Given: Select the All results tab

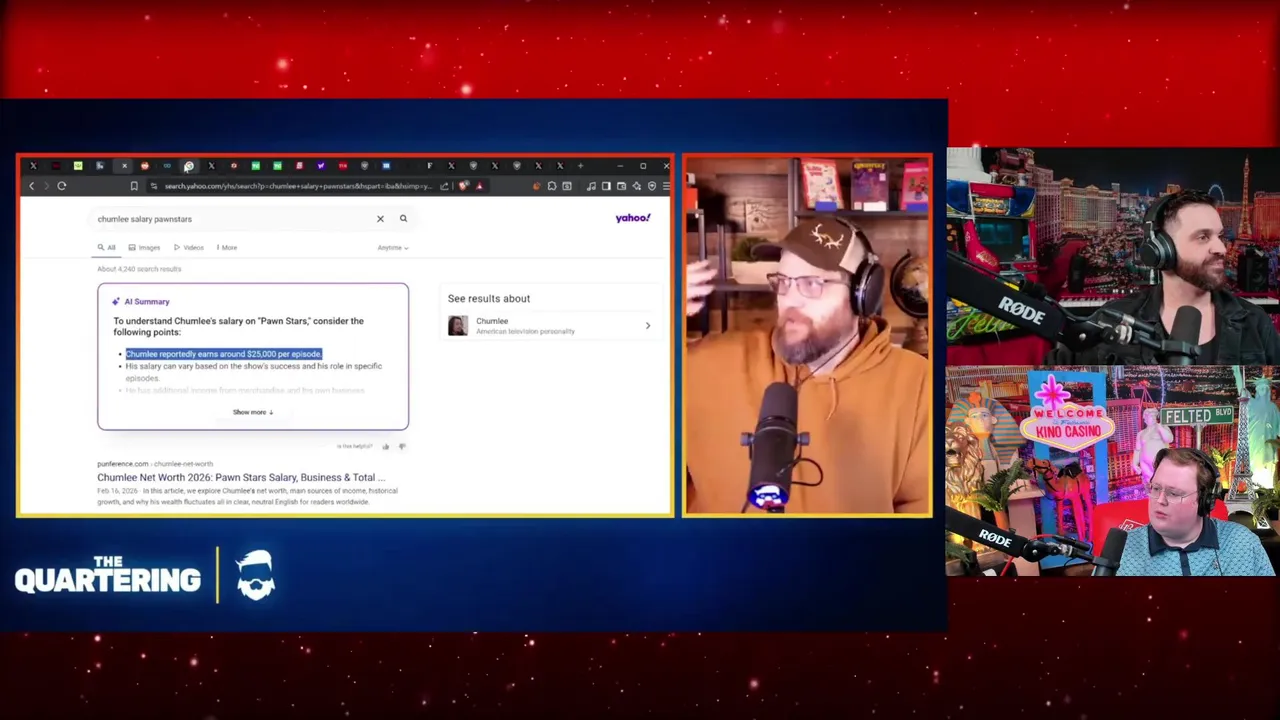Looking at the screenshot, I should pyautogui.click(x=106, y=247).
